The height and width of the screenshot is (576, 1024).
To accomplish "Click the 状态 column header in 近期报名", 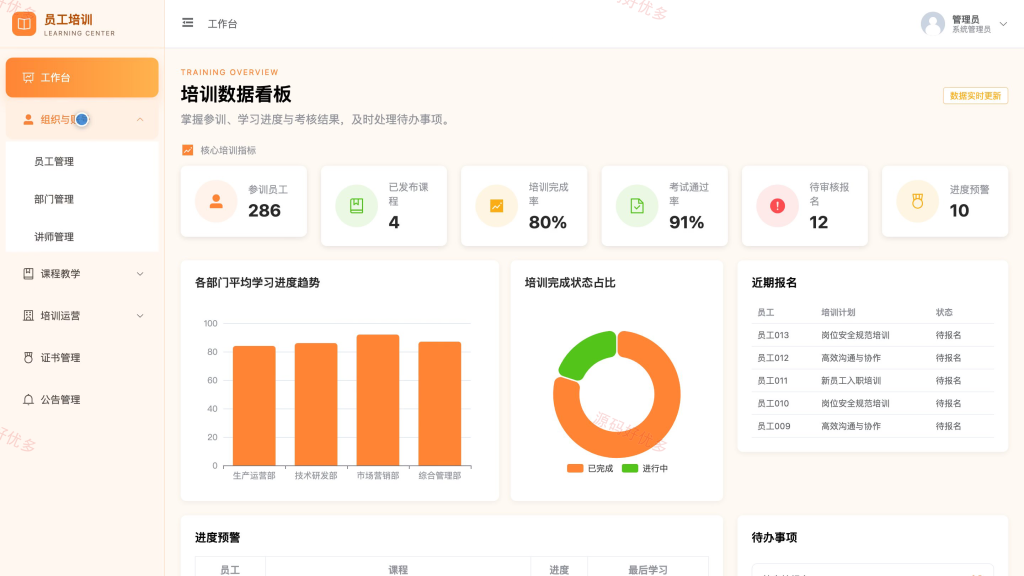I will (x=944, y=312).
